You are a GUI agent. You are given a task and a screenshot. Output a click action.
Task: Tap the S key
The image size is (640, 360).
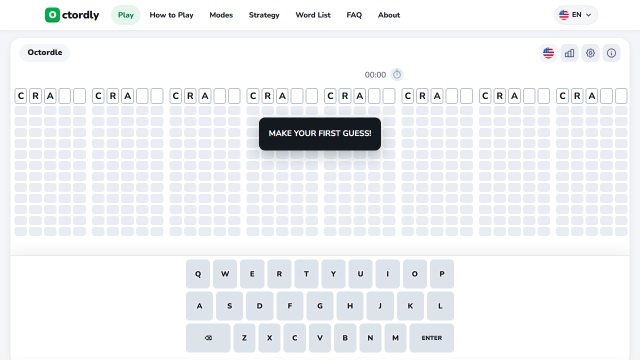229,306
